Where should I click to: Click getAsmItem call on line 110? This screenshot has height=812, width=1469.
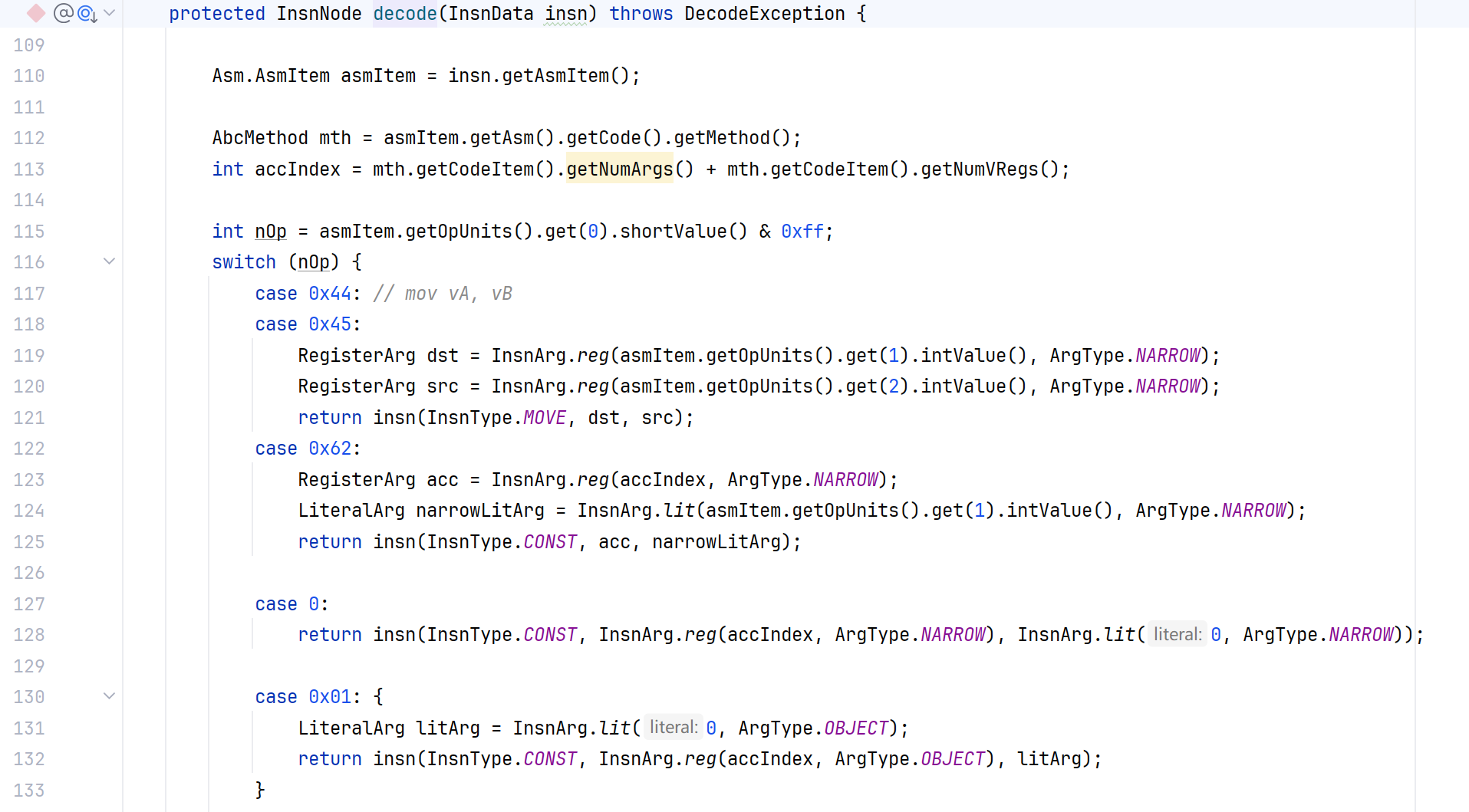coord(555,76)
